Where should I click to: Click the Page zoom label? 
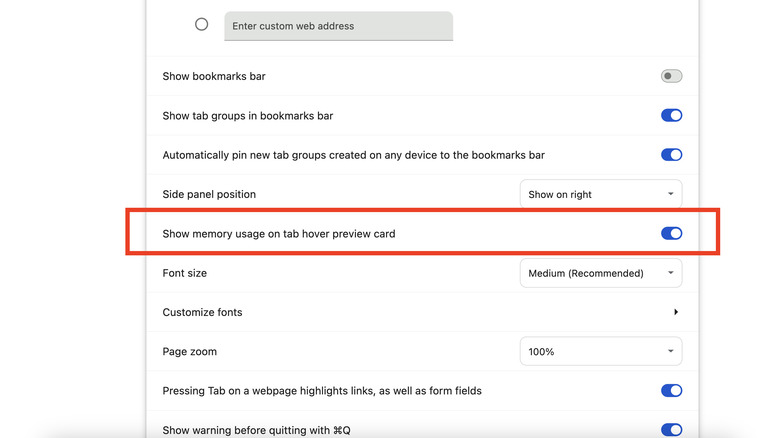[x=189, y=352]
